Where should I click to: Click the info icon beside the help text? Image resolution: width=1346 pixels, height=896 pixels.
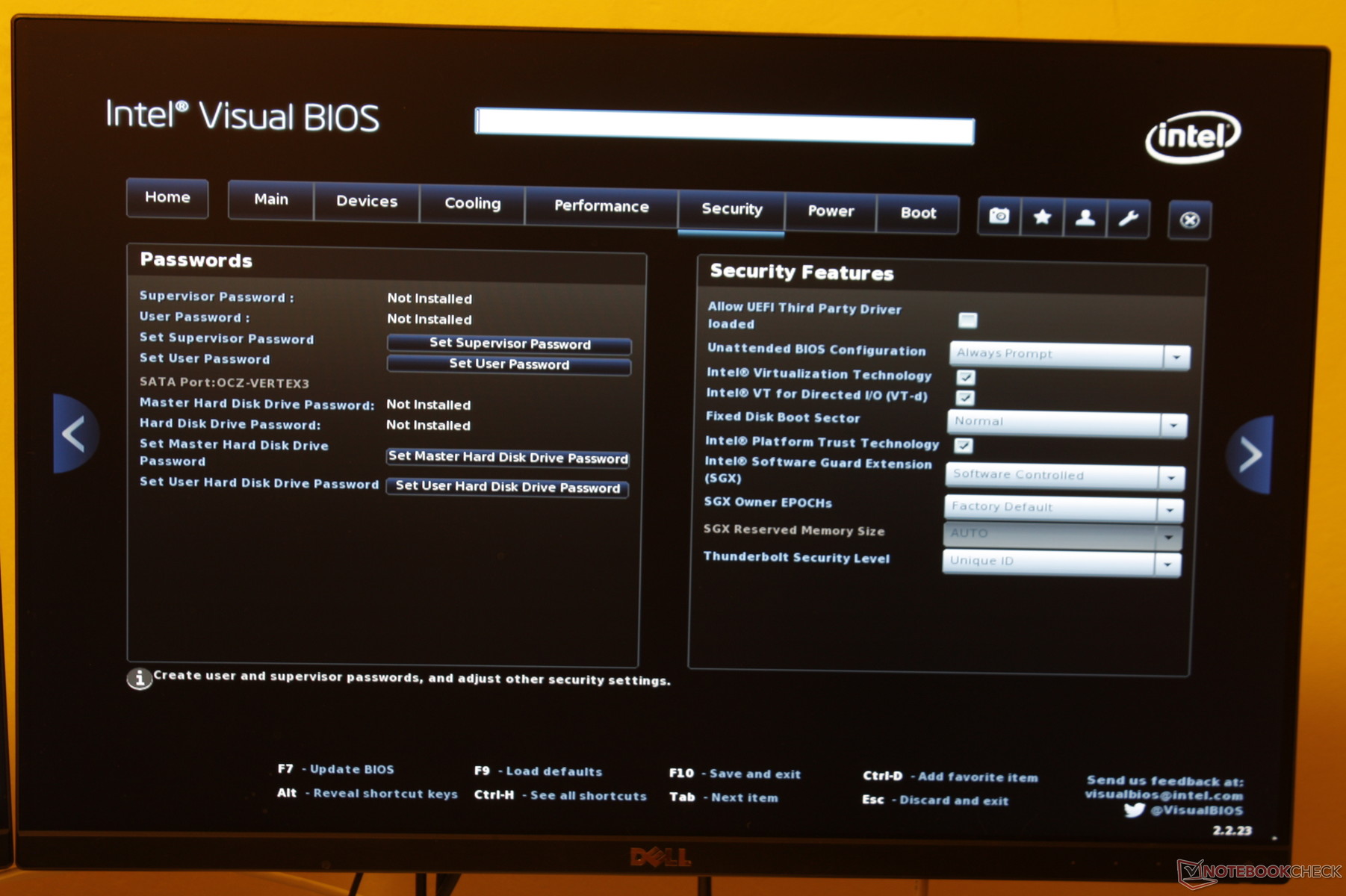(139, 678)
